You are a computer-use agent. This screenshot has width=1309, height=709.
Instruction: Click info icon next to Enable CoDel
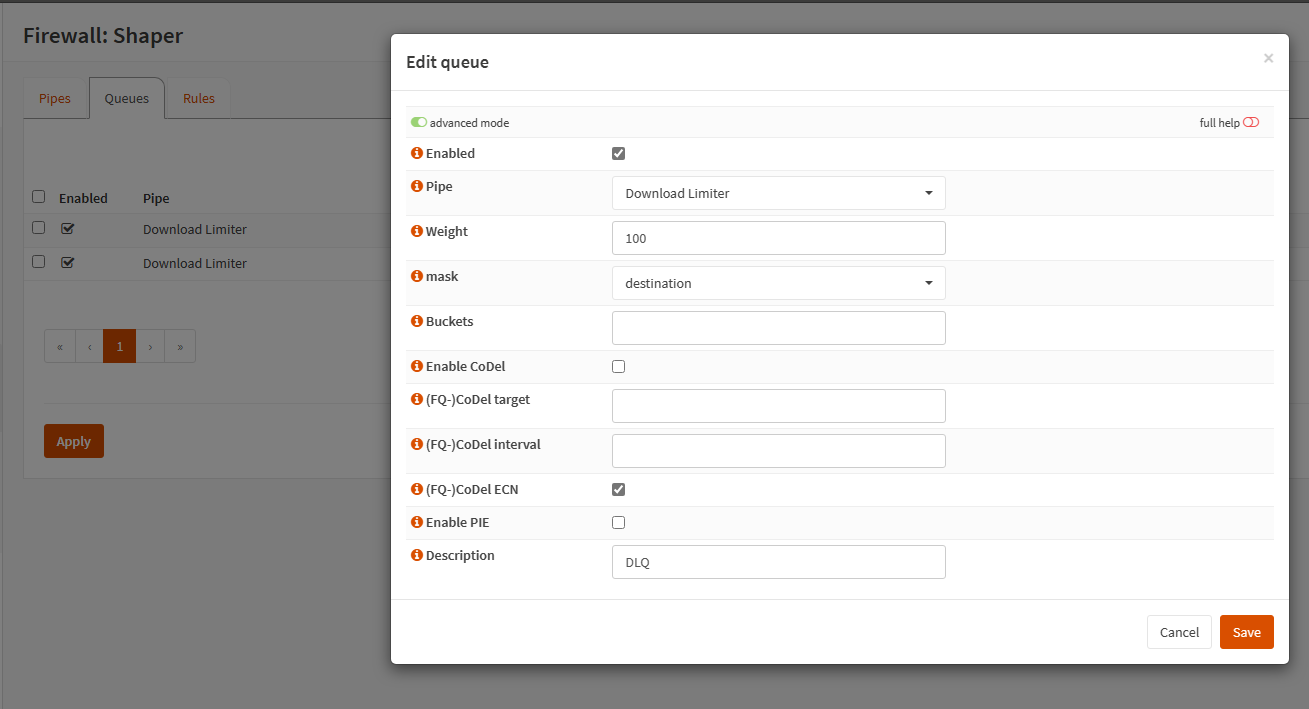(x=417, y=367)
